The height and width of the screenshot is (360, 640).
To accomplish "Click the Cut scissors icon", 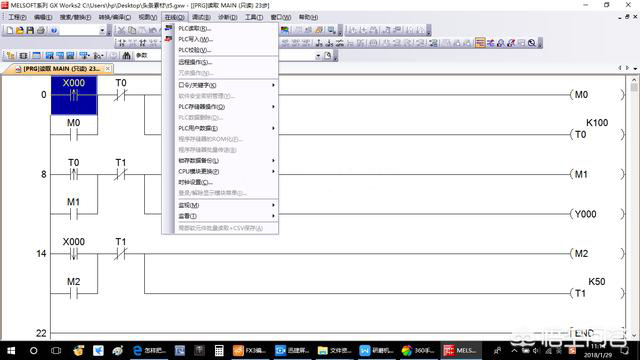I will [x=121, y=30].
